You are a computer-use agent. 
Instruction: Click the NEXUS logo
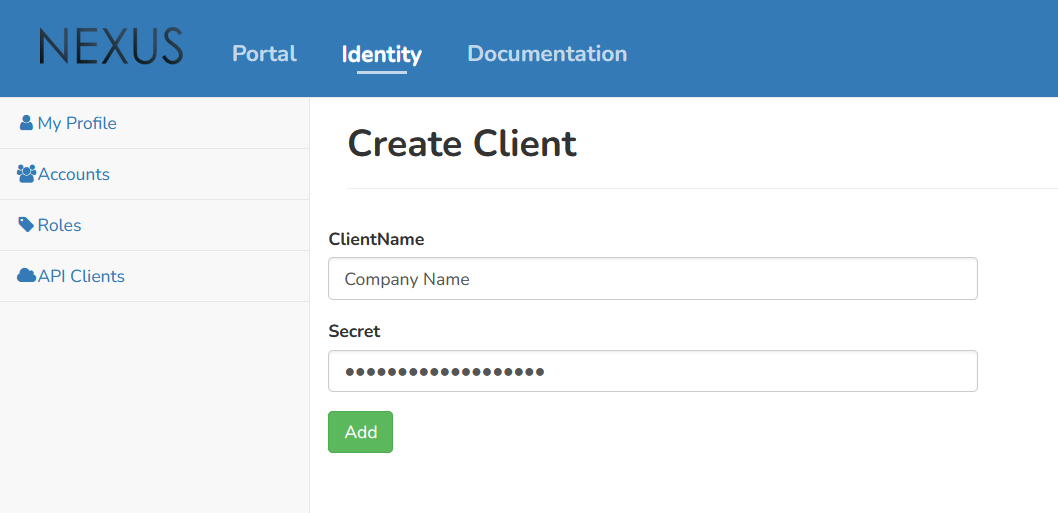tap(111, 47)
